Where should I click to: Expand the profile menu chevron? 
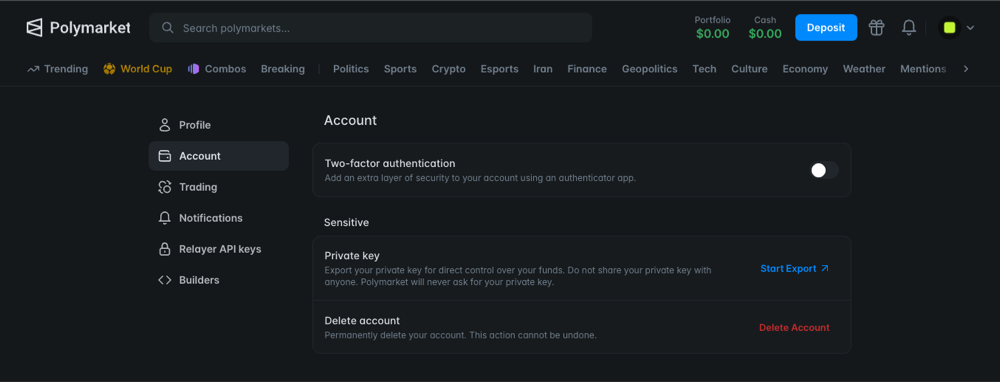click(971, 28)
